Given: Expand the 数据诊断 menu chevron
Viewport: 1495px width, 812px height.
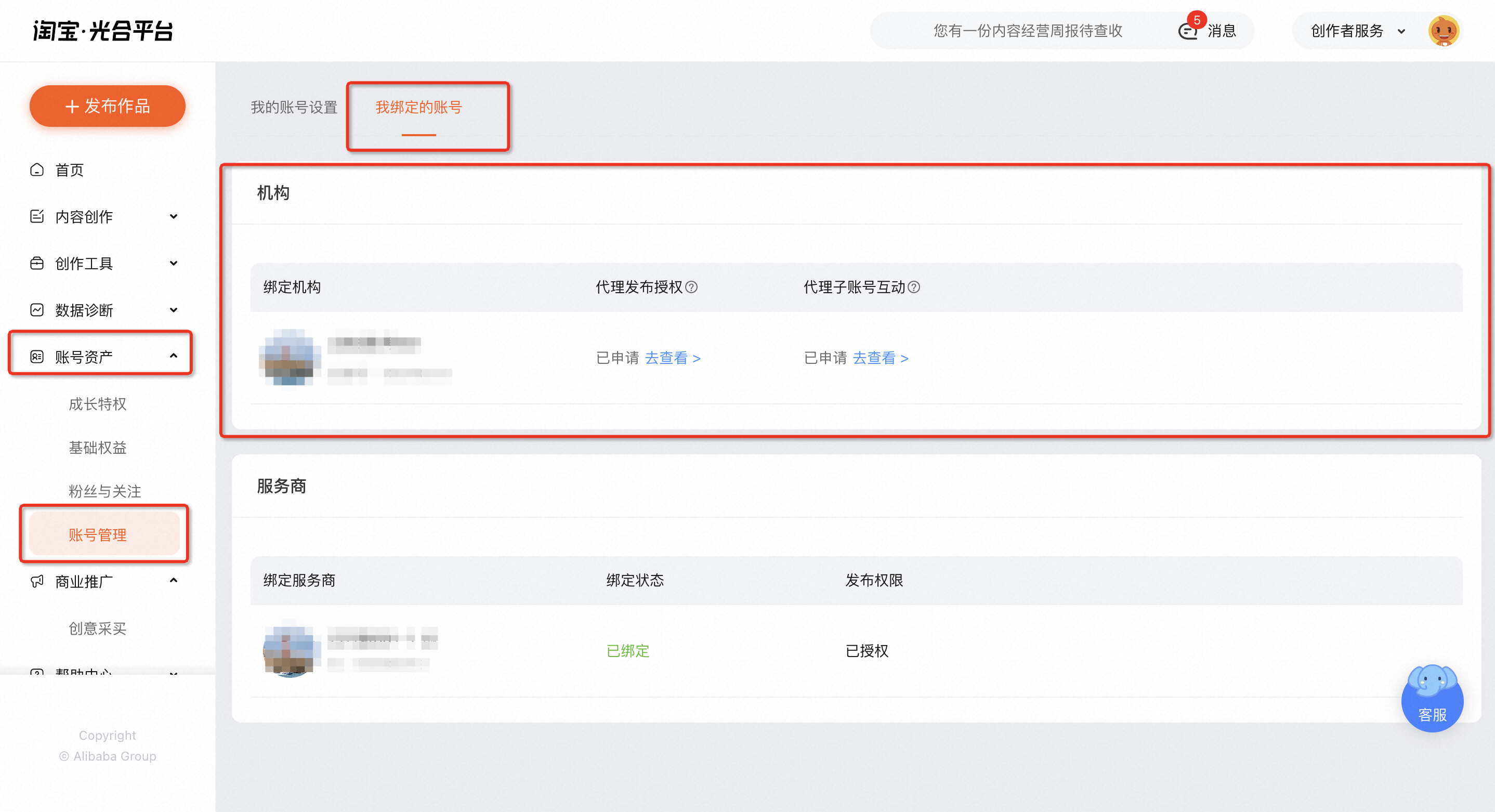Looking at the screenshot, I should click(173, 310).
